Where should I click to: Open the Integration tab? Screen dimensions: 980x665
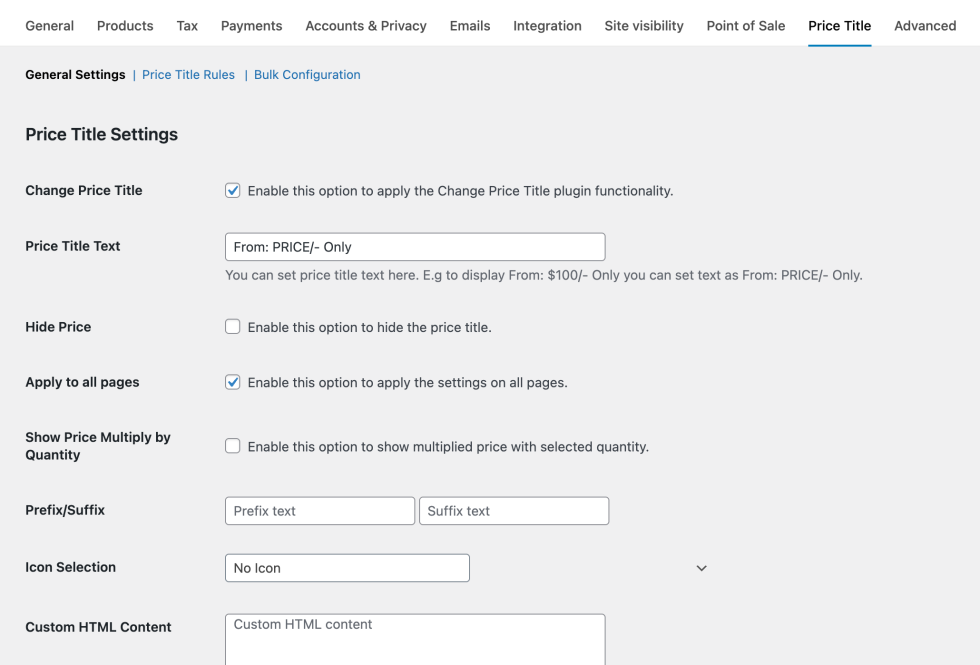(547, 25)
